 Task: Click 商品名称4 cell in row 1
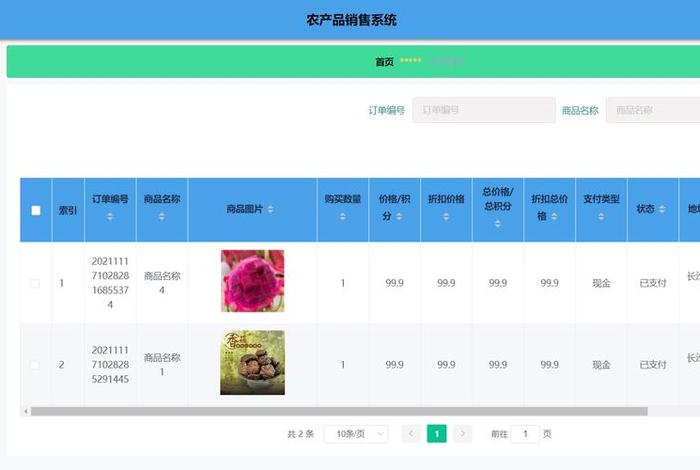162,283
